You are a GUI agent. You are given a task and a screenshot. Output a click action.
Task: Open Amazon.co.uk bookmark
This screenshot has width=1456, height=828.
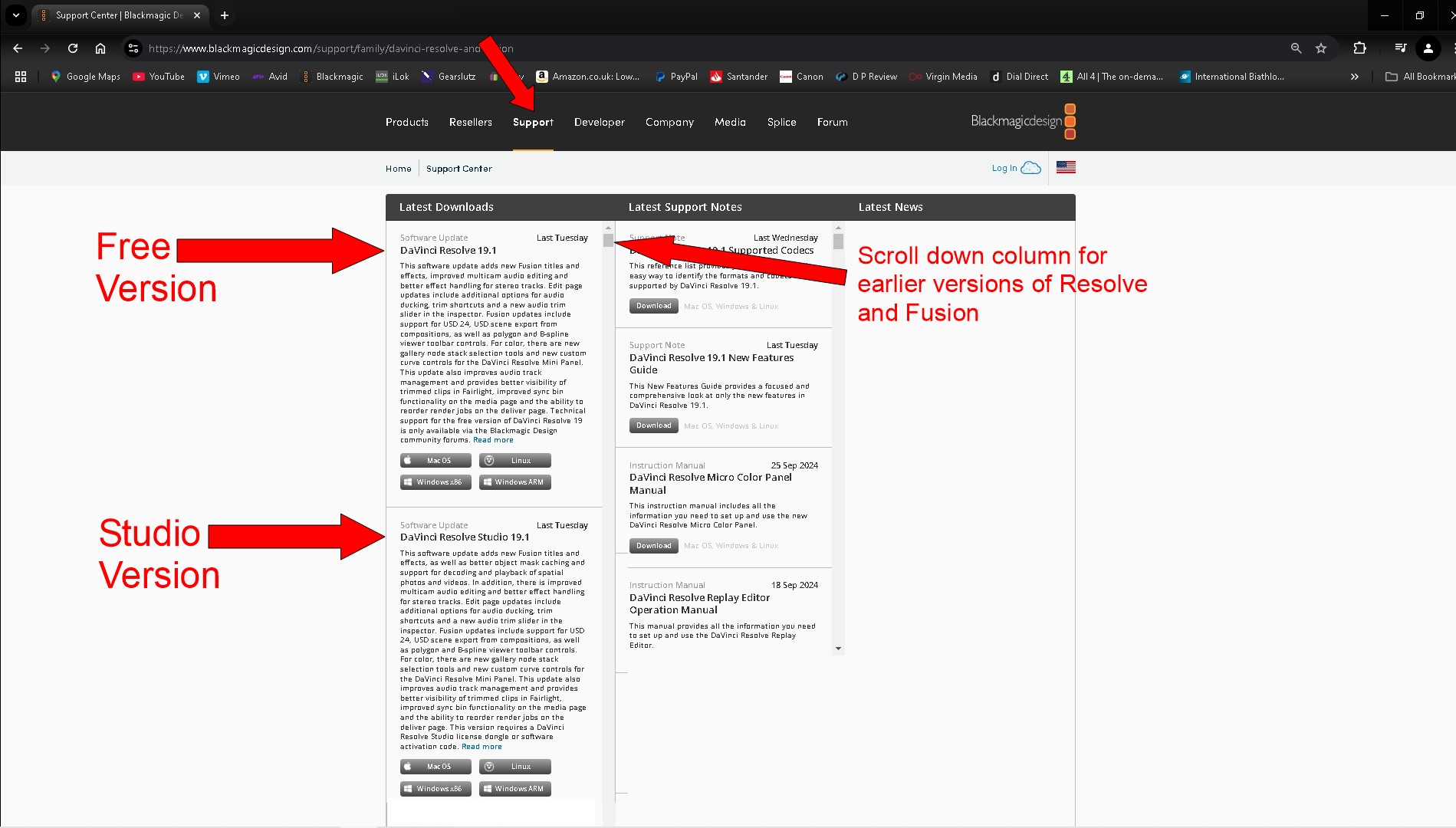(588, 77)
